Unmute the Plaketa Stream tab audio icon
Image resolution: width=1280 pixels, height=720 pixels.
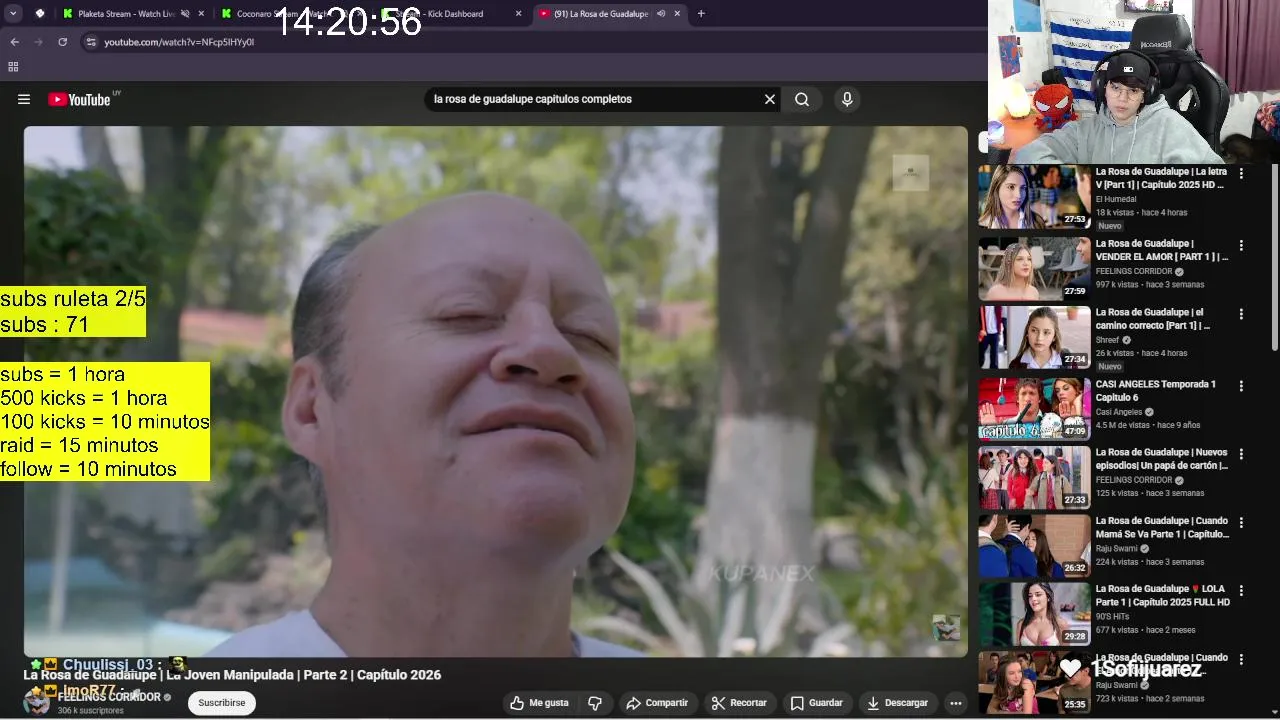185,14
